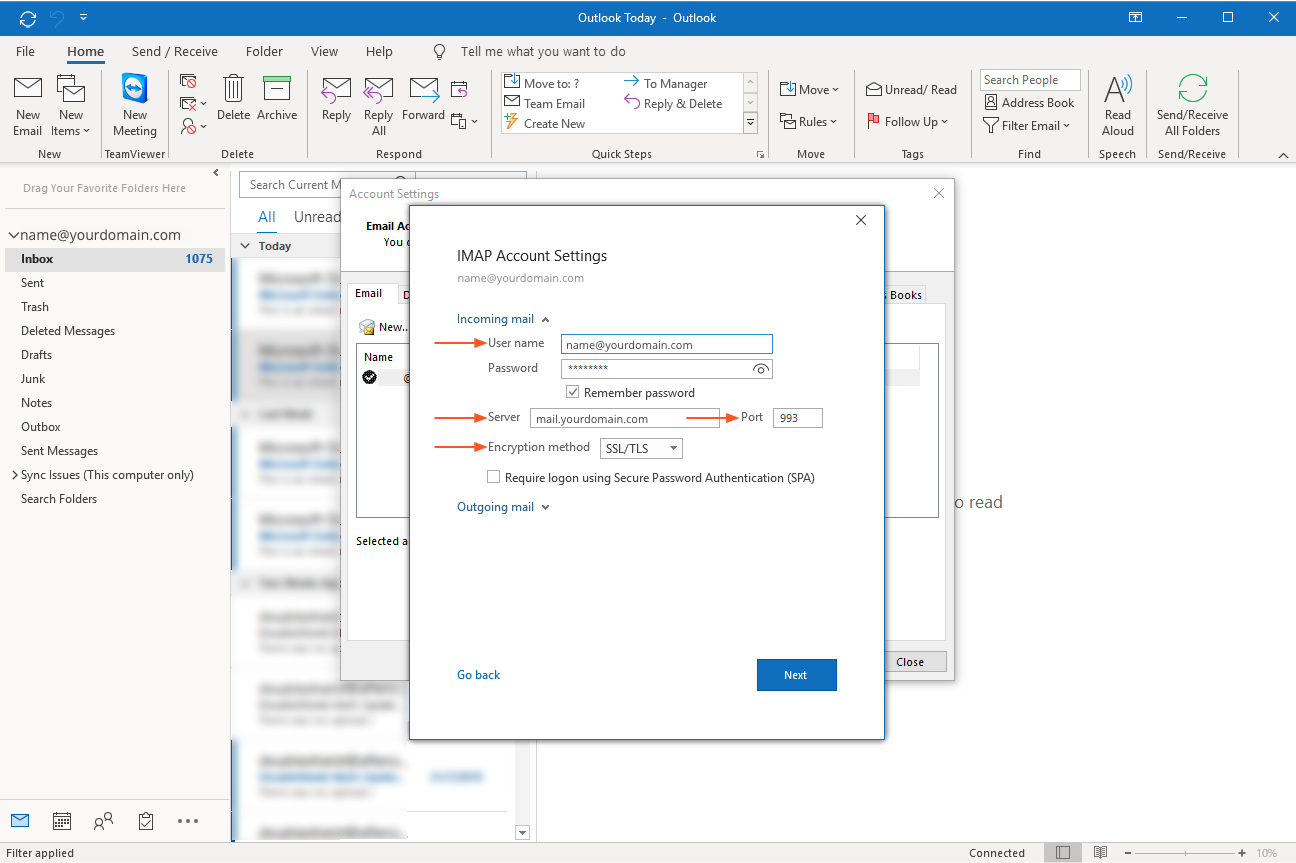Expand the Outgoing mail section
Screen dimensions: 1296x863
coord(503,507)
